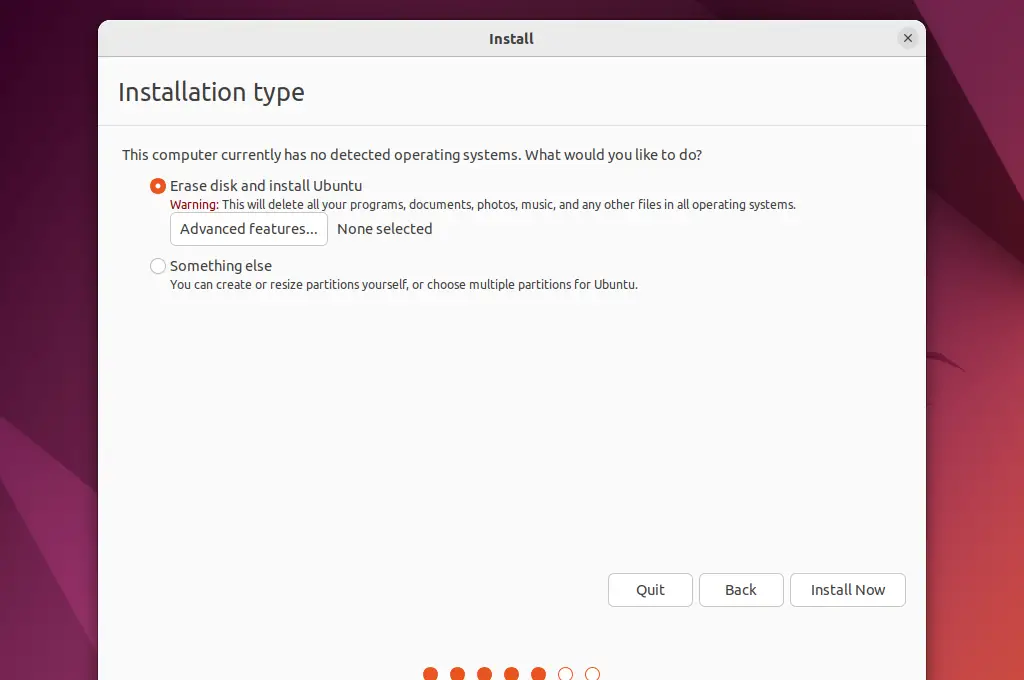This screenshot has height=680, width=1024.
Task: Click the partitions description under Something else
Action: 404,285
